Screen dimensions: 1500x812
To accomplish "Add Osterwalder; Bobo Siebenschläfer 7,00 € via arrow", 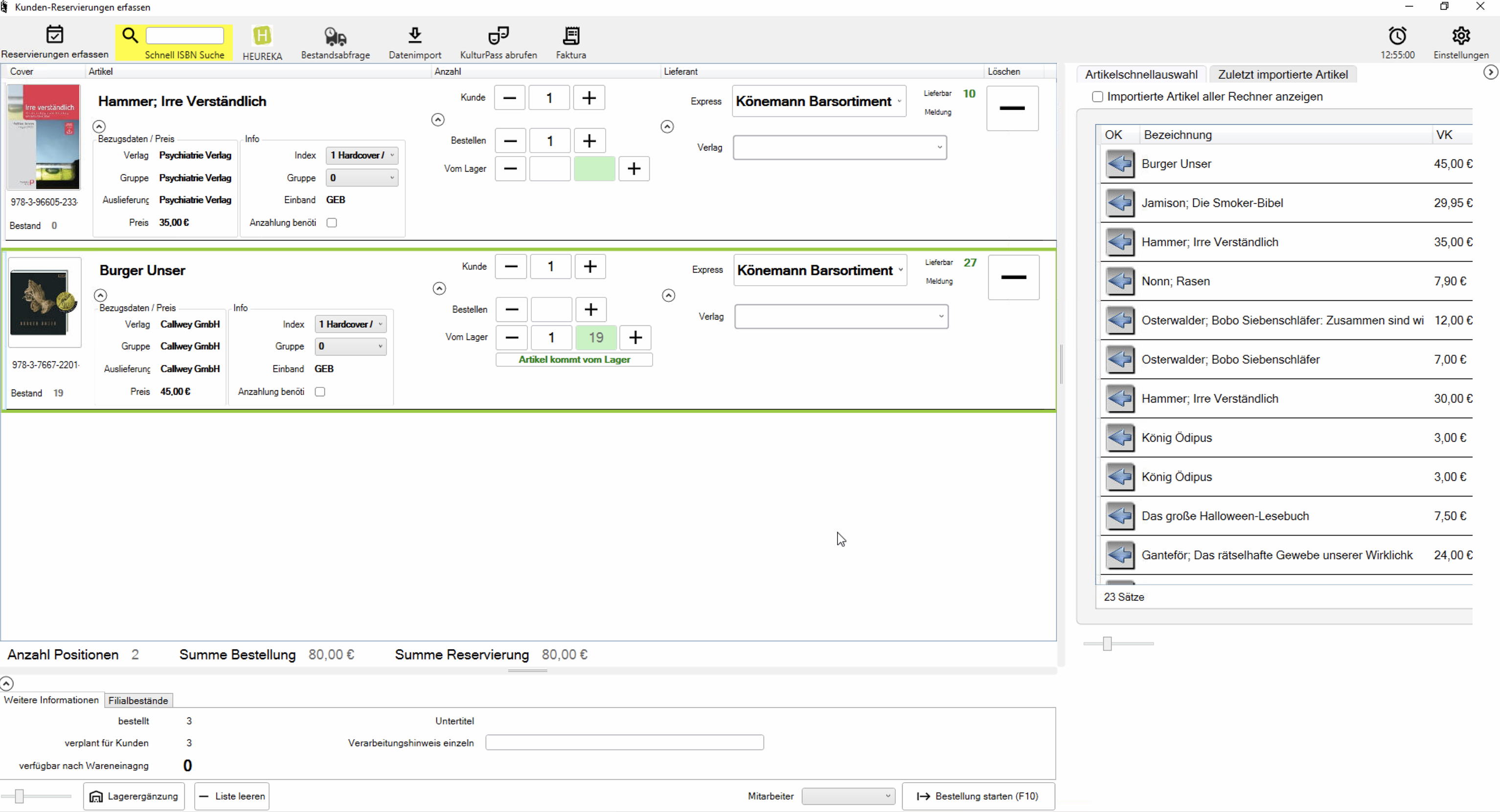I will click(x=1119, y=360).
